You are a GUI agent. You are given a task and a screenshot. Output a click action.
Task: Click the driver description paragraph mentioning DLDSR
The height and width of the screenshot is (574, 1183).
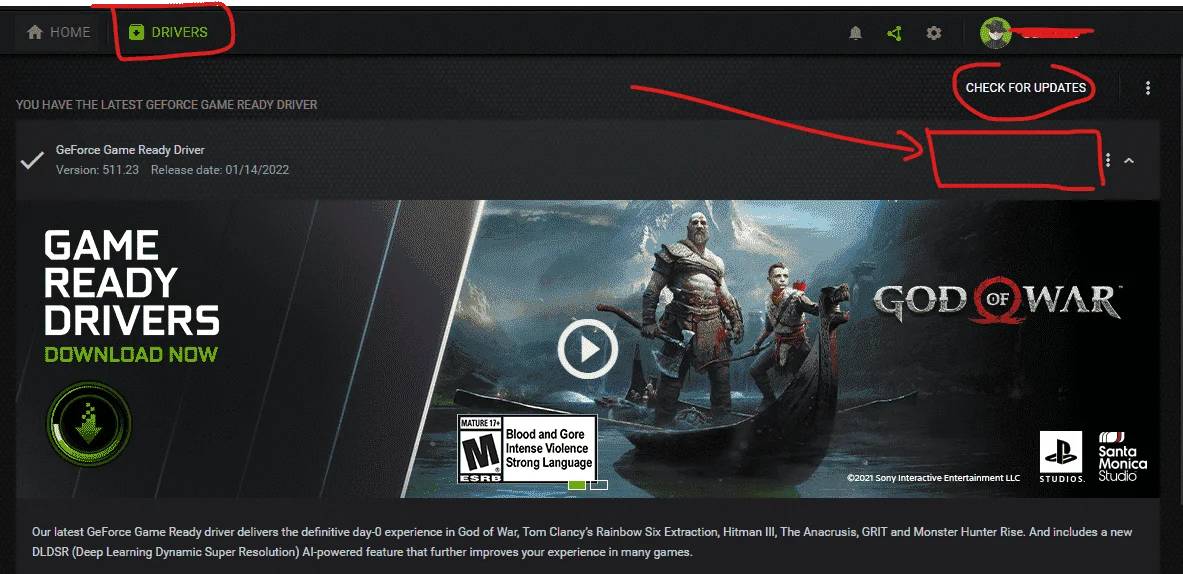point(582,542)
